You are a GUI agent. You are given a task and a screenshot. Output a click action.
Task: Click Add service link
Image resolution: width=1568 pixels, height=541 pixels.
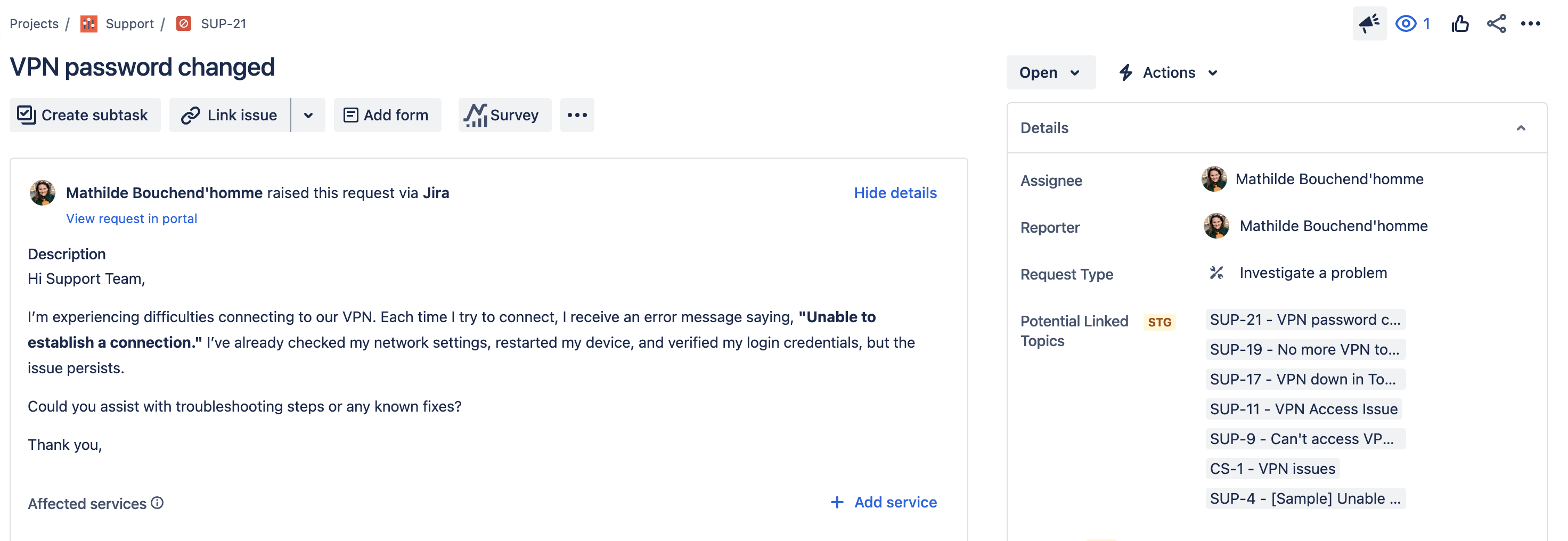coord(884,502)
